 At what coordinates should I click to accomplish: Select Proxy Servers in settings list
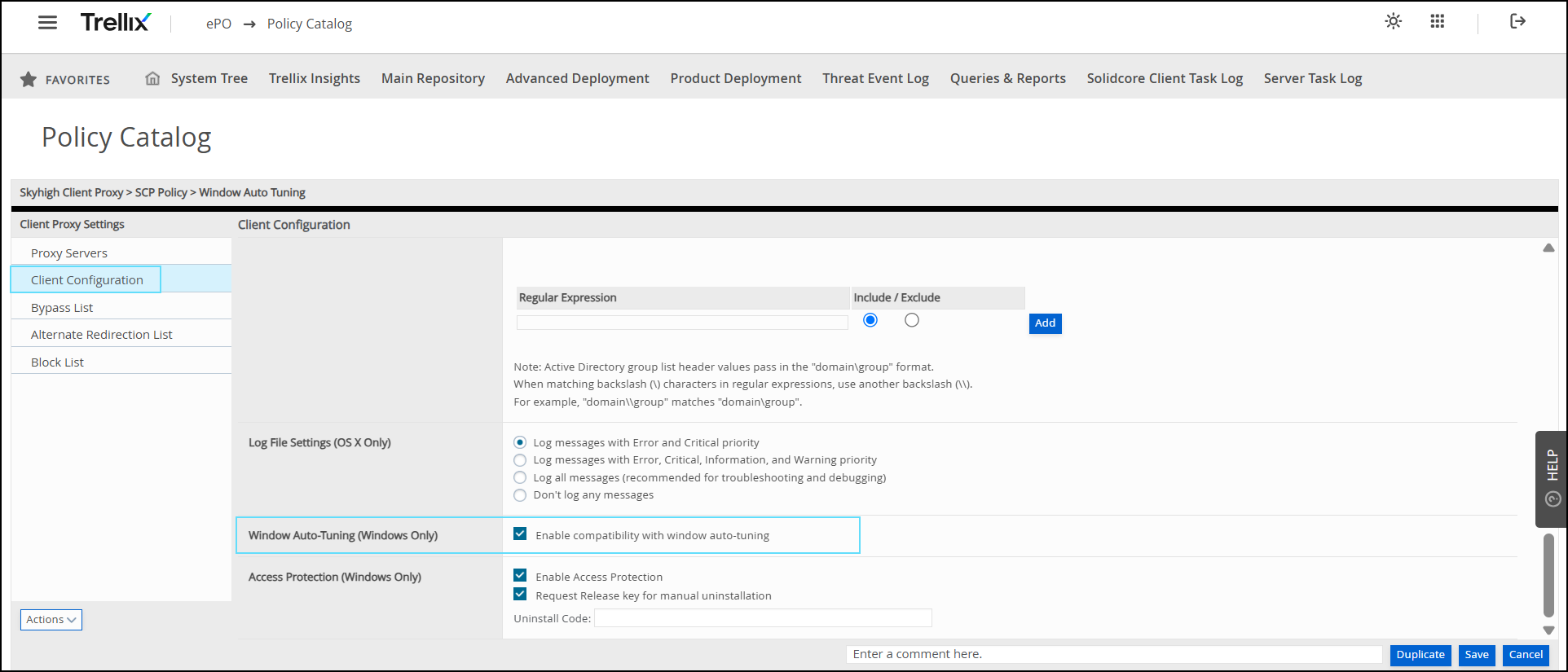click(x=121, y=253)
